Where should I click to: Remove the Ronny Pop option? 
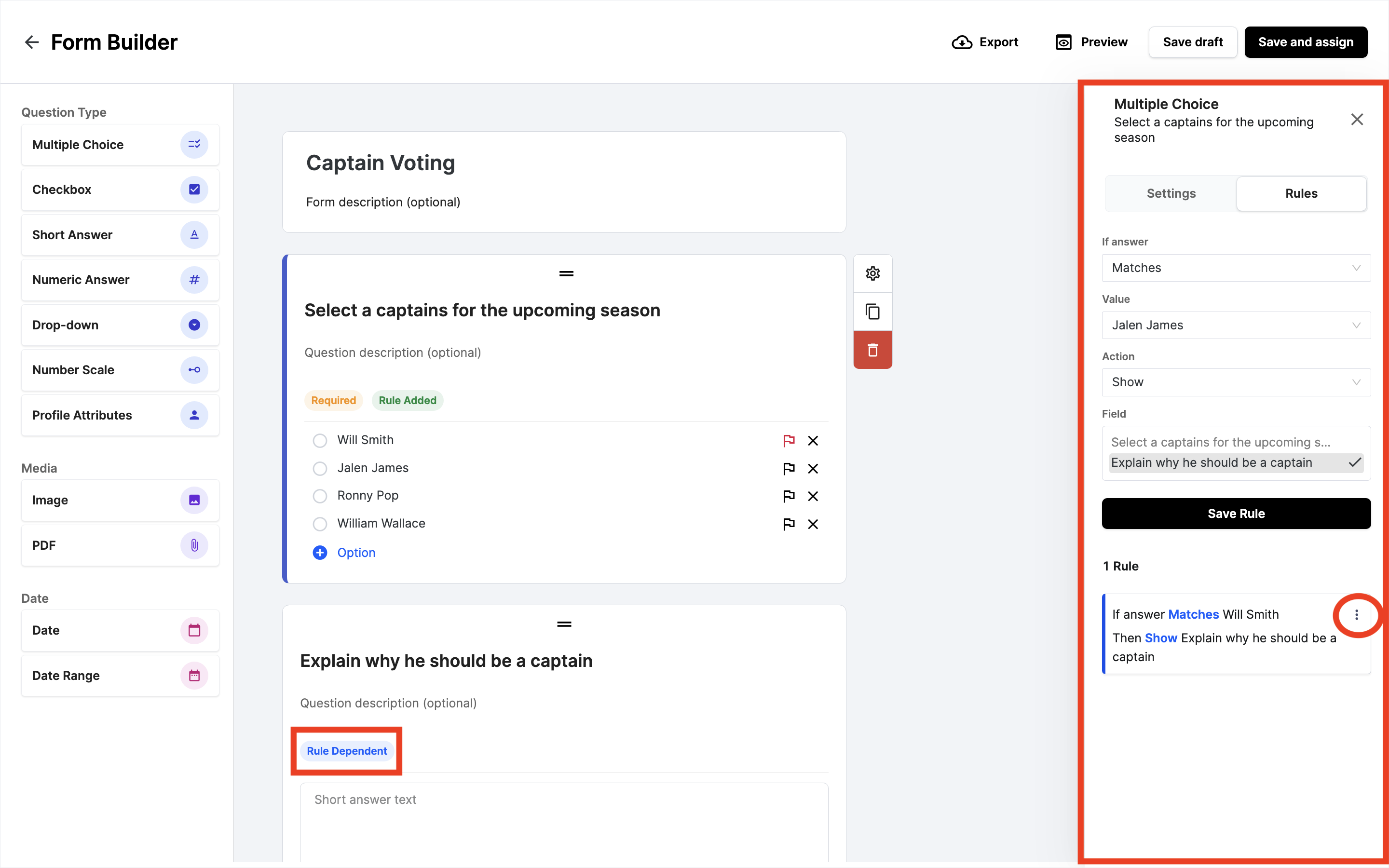(813, 496)
